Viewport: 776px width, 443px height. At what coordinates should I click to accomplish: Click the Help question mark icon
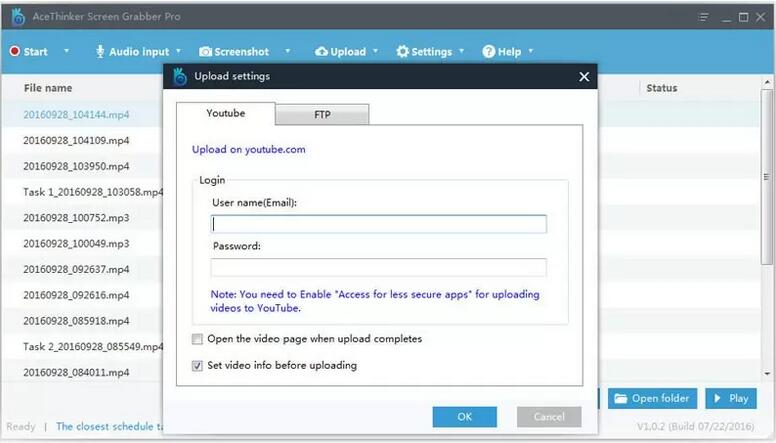(488, 51)
